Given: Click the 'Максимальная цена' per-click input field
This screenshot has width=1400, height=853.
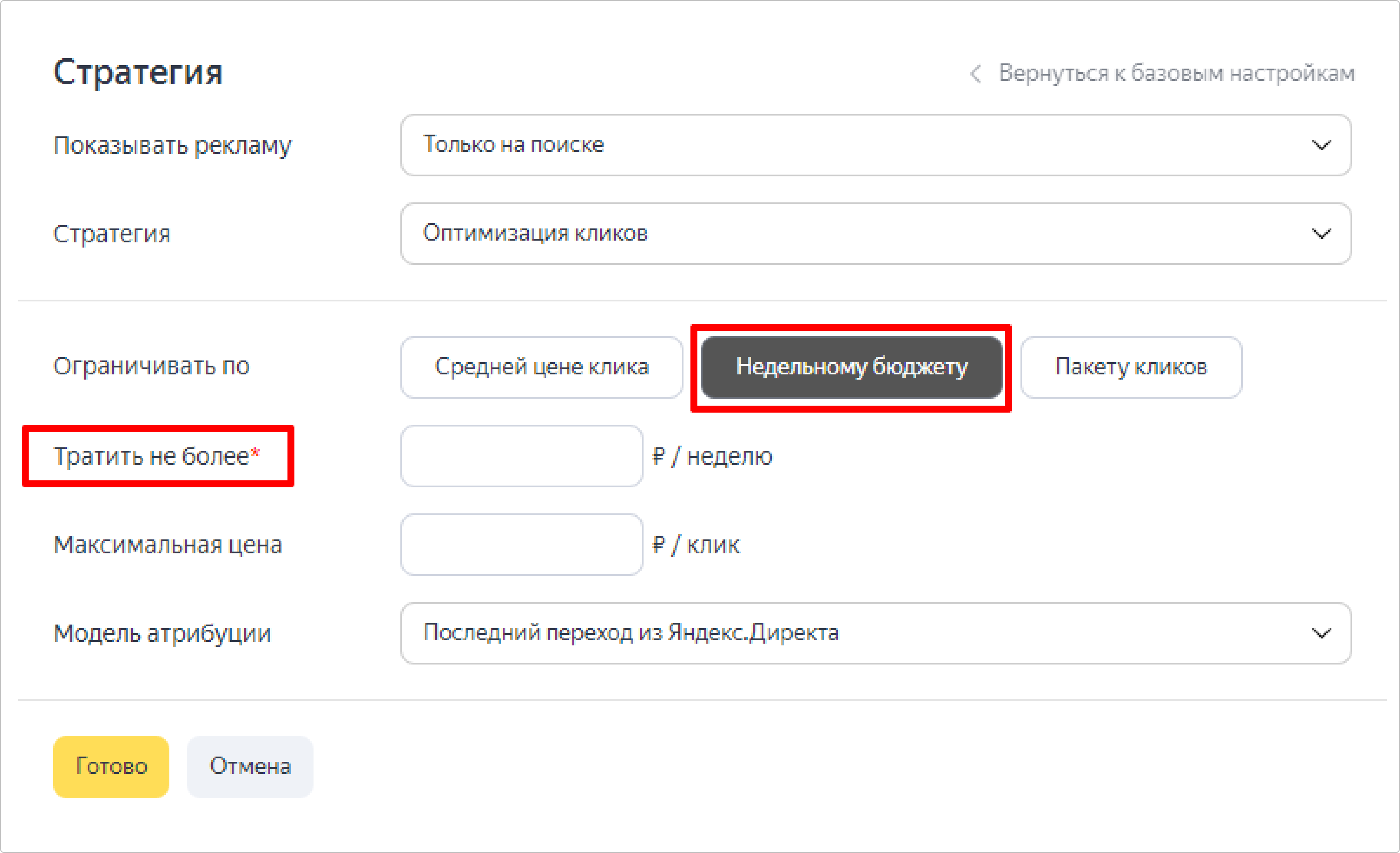Looking at the screenshot, I should (x=522, y=545).
